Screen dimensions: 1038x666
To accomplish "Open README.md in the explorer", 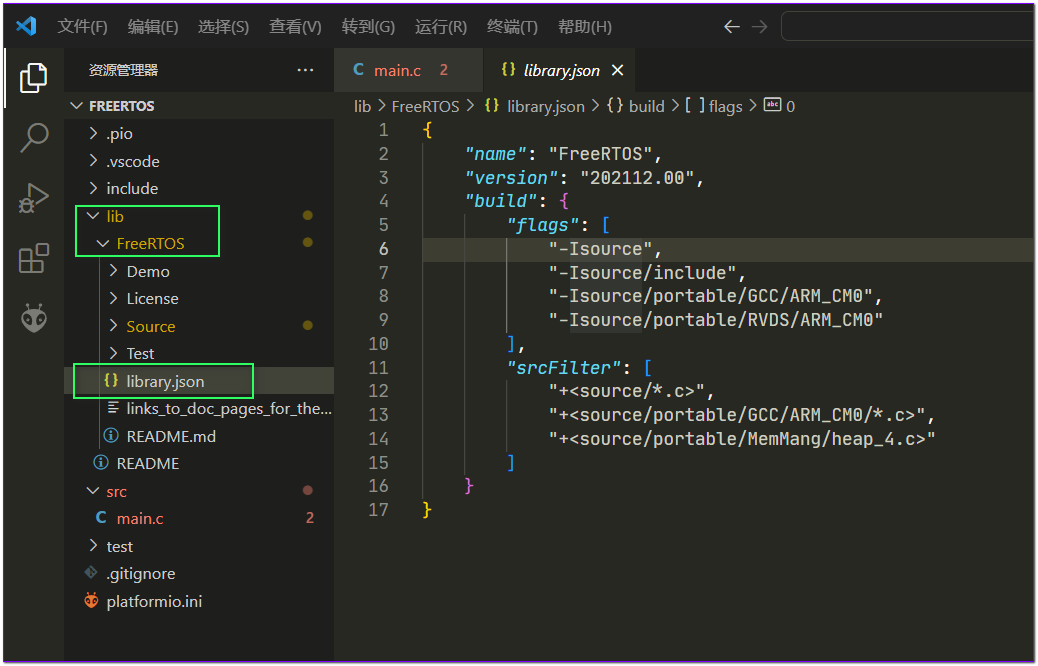I will point(199,436).
